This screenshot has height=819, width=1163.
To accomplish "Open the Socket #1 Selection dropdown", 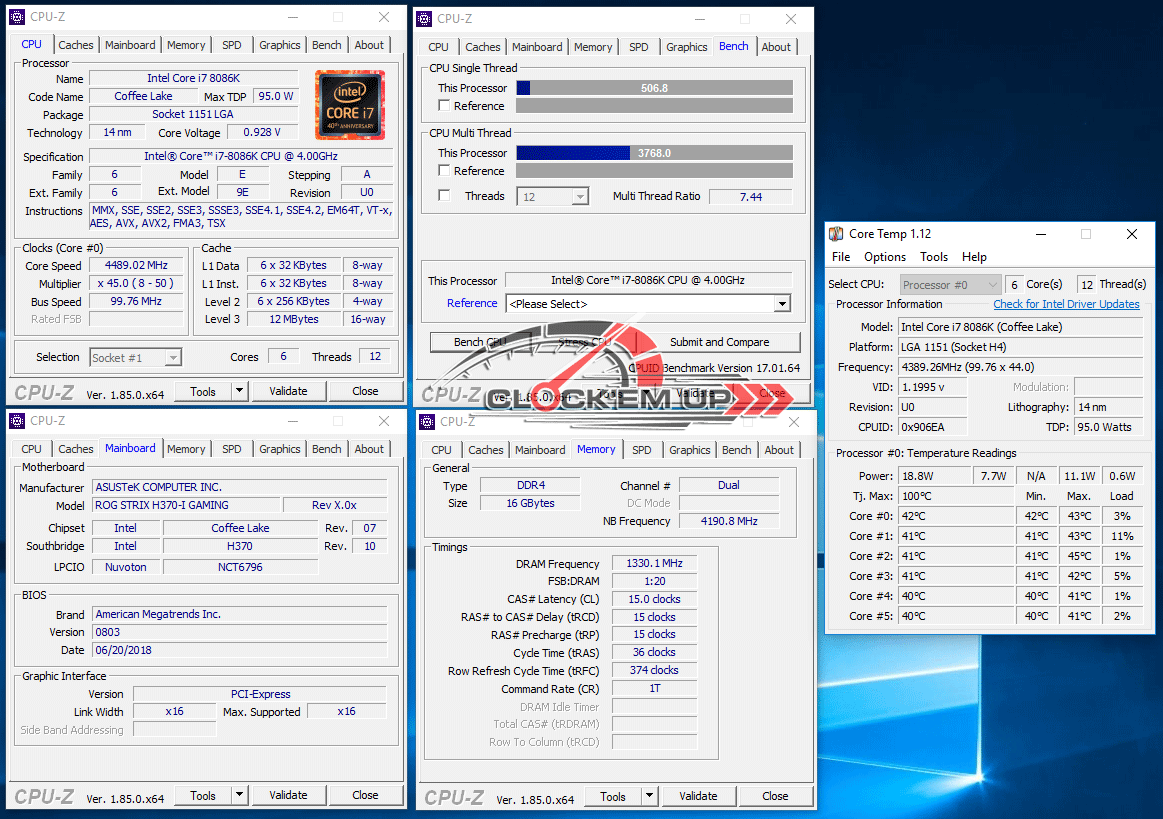I will pyautogui.click(x=136, y=357).
